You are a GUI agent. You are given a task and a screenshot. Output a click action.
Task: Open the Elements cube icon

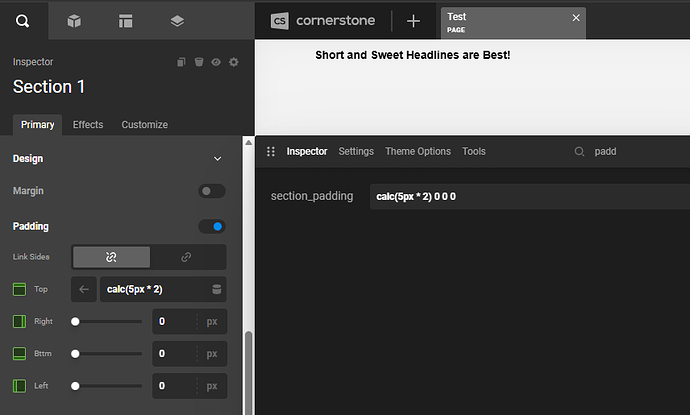pyautogui.click(x=74, y=21)
